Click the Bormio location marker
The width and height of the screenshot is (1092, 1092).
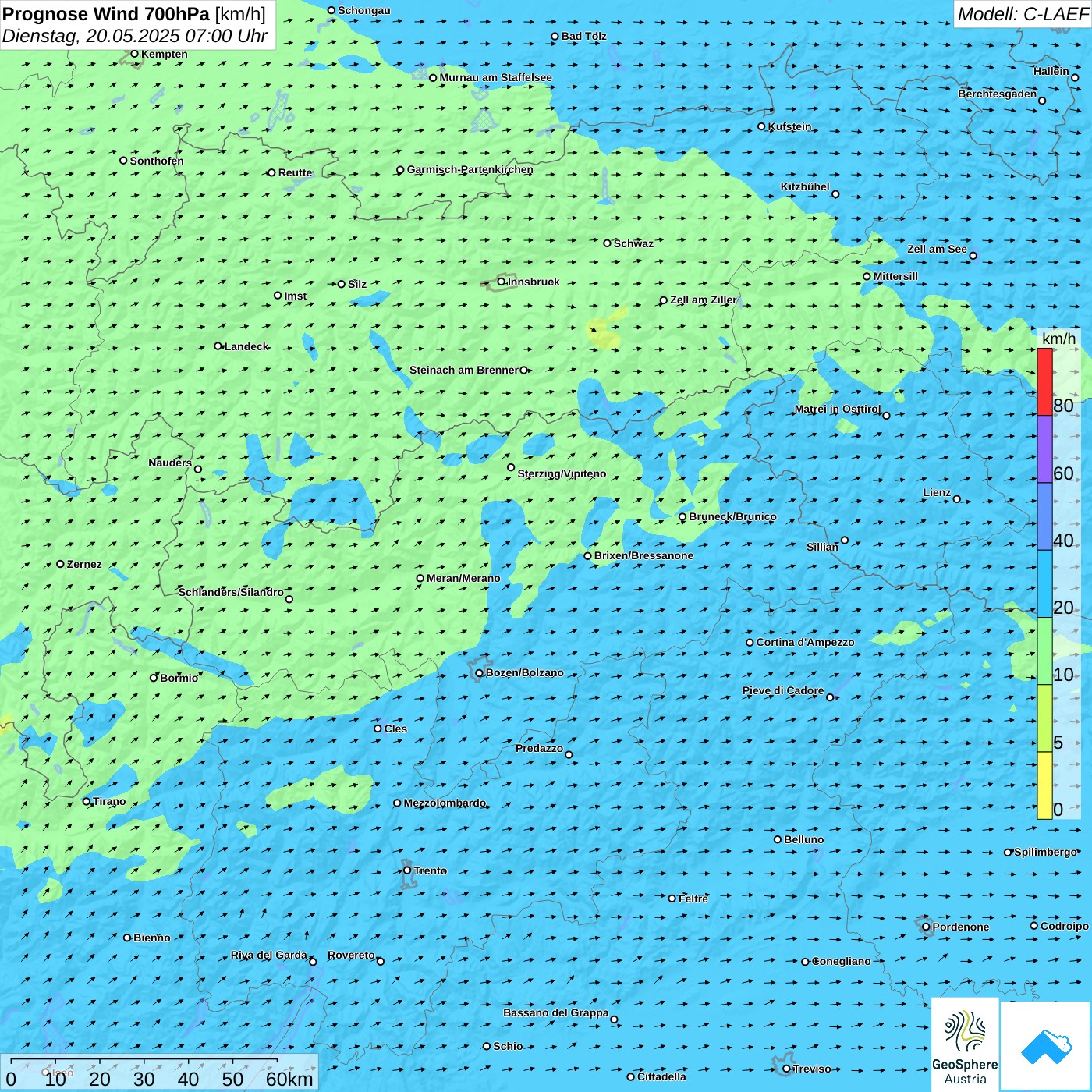(154, 678)
